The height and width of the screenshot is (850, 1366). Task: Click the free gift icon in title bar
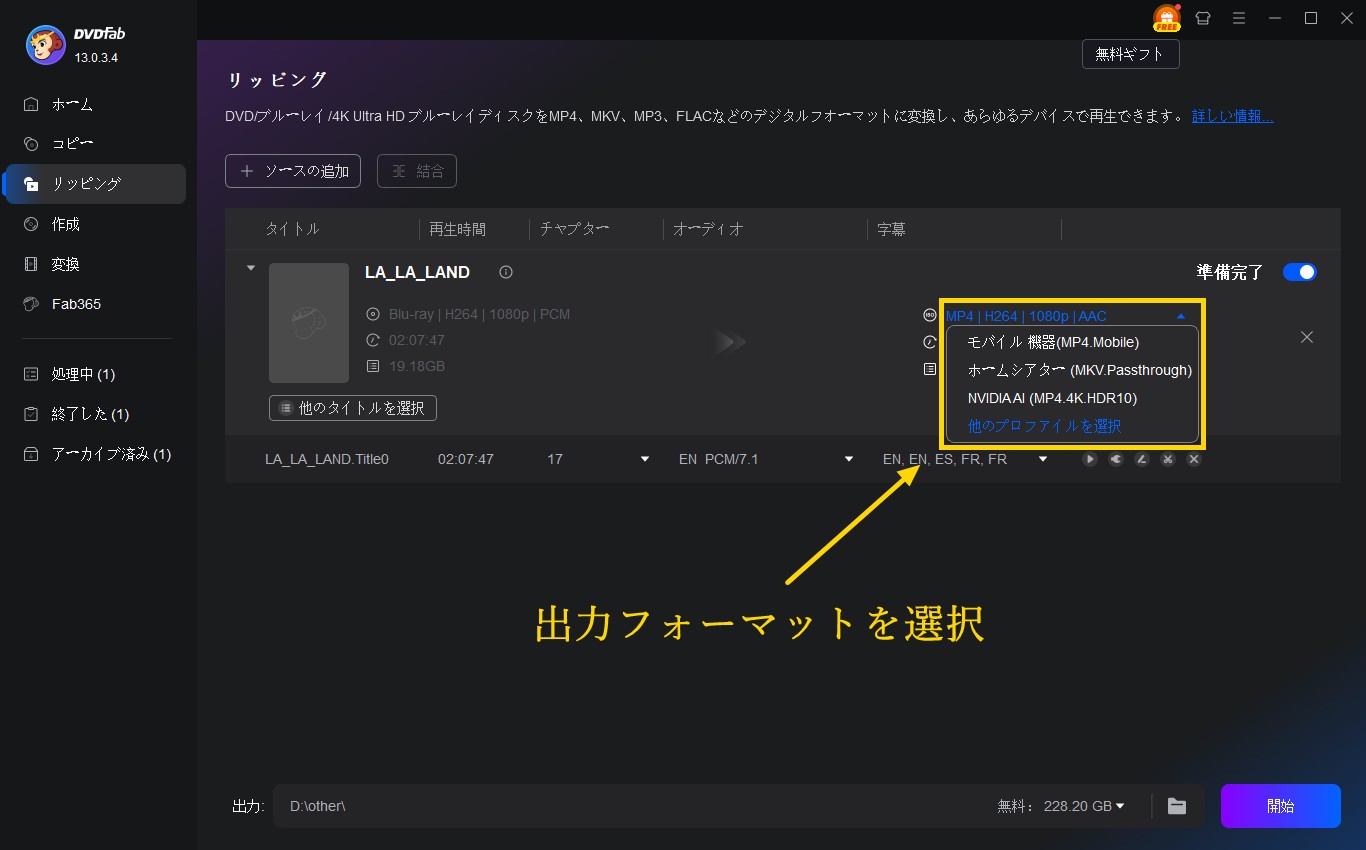point(1166,18)
